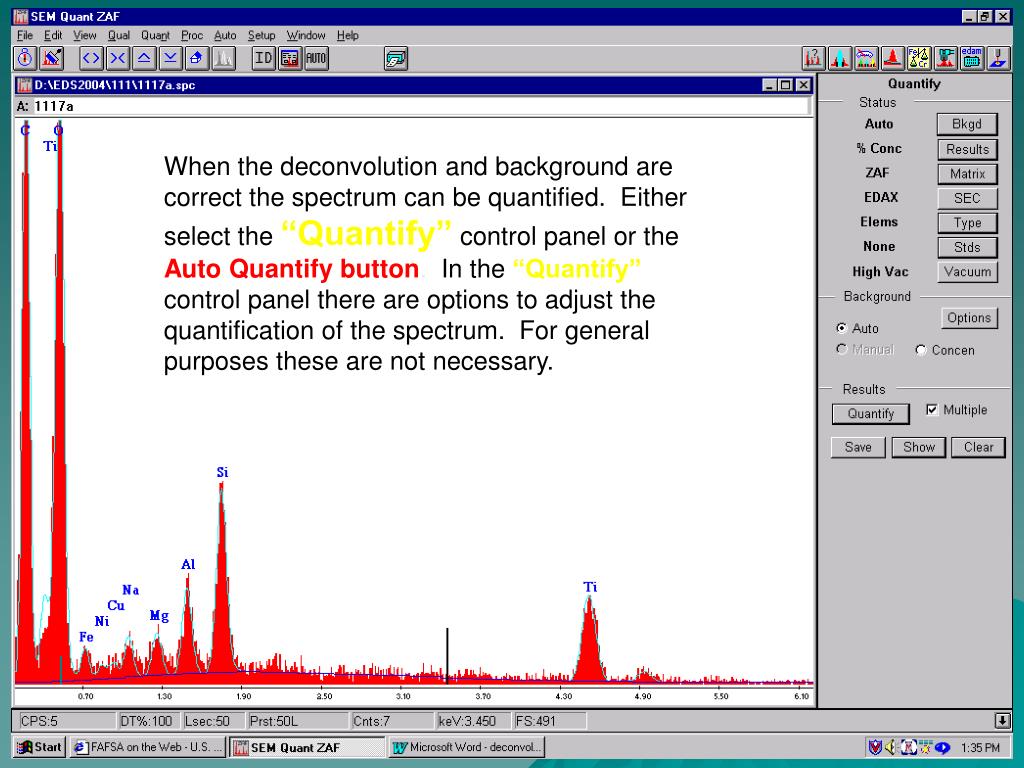Click the expand horizontal arrows icon
The image size is (1024, 768).
(91, 58)
